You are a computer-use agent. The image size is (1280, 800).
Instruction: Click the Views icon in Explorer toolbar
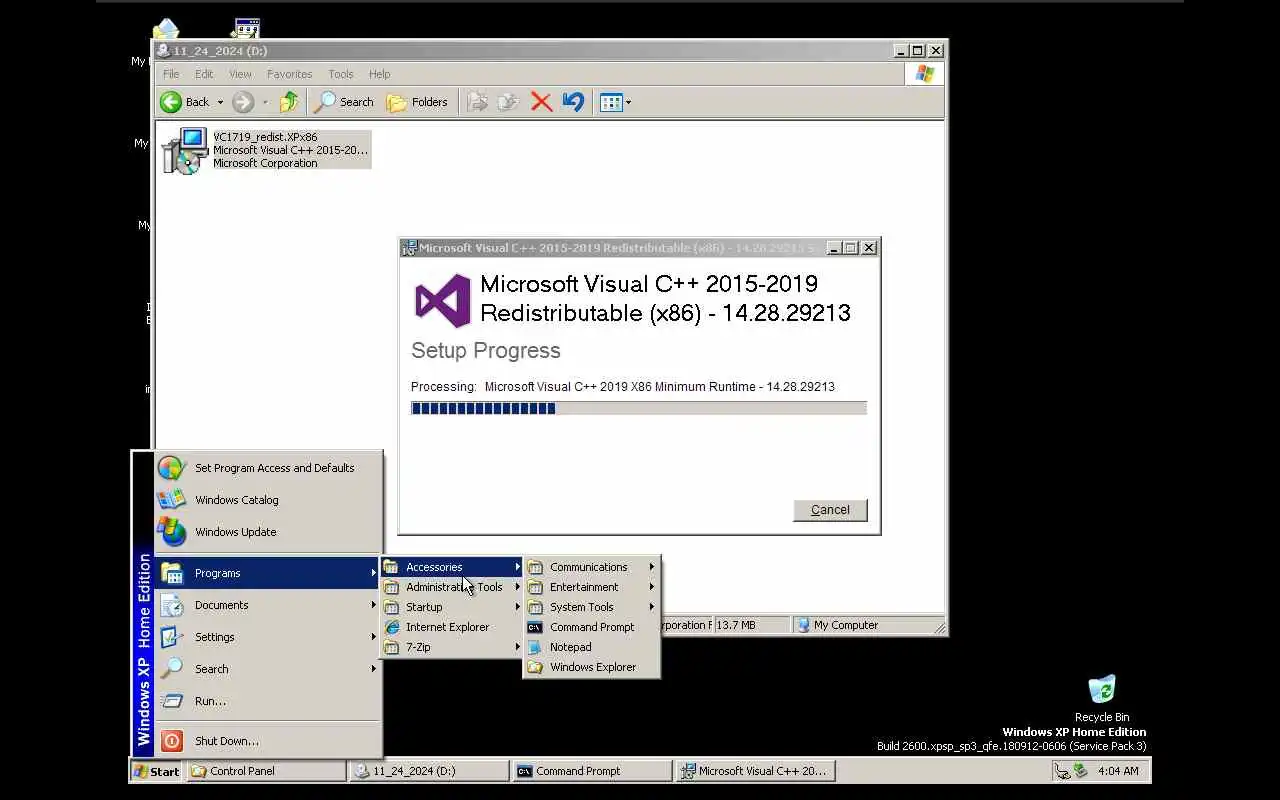610,102
